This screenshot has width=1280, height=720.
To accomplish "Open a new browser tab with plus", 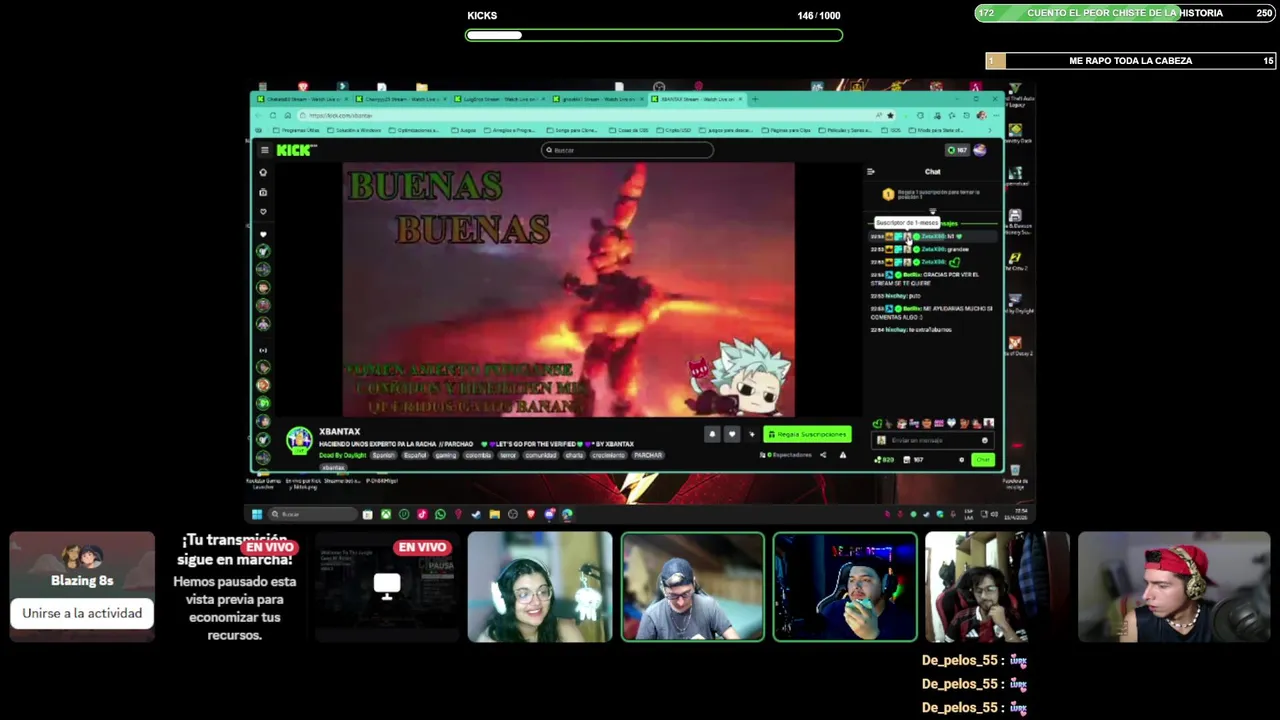I will pos(755,99).
